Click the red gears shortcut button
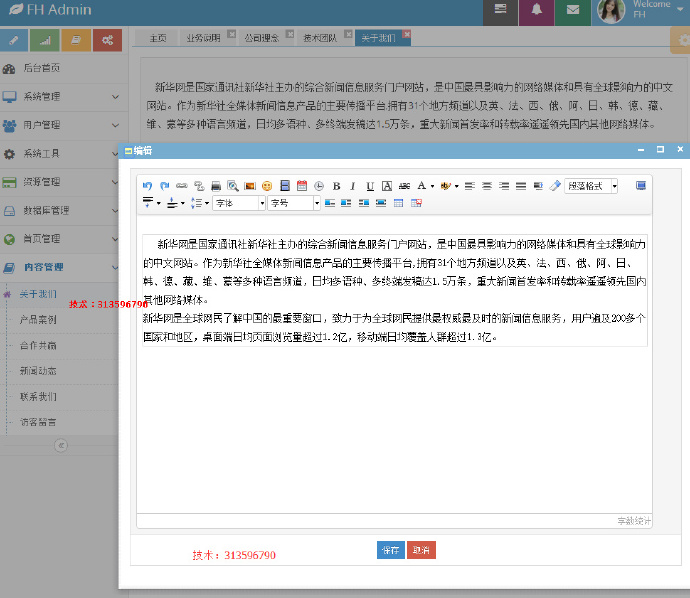This screenshot has width=690, height=598. pyautogui.click(x=107, y=40)
